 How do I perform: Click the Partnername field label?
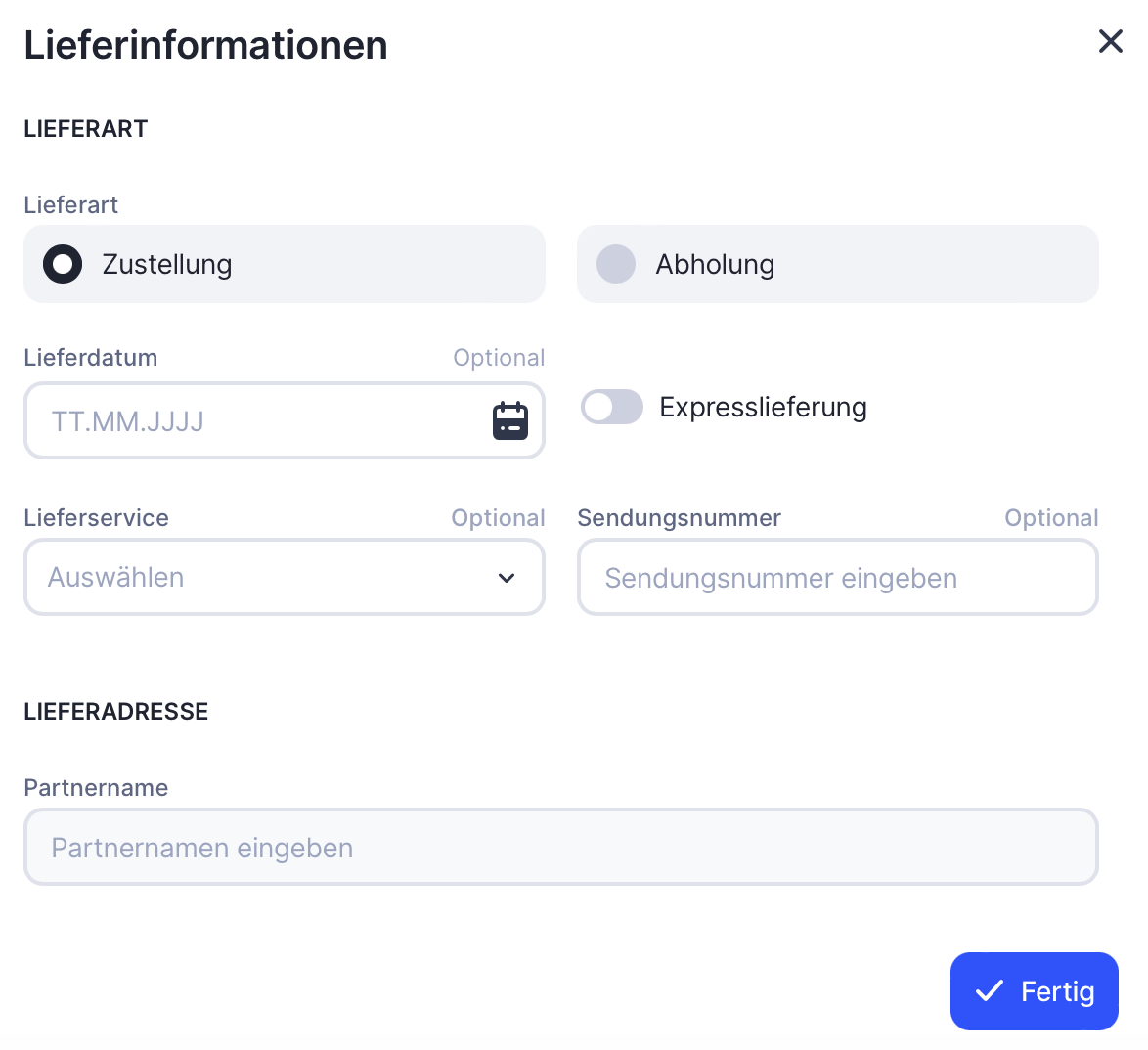coord(96,788)
